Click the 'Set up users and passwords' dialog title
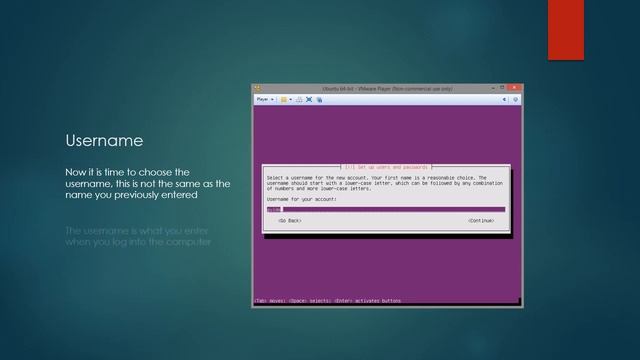This screenshot has width=640, height=360. (386, 167)
